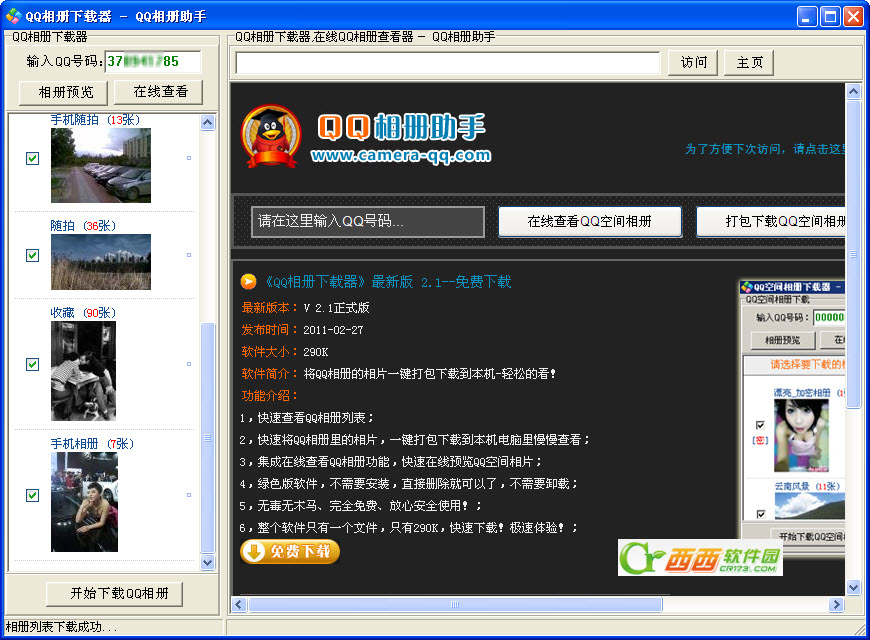Toggle checkbox for 随拍 album
This screenshot has width=870, height=640.
[x=33, y=255]
